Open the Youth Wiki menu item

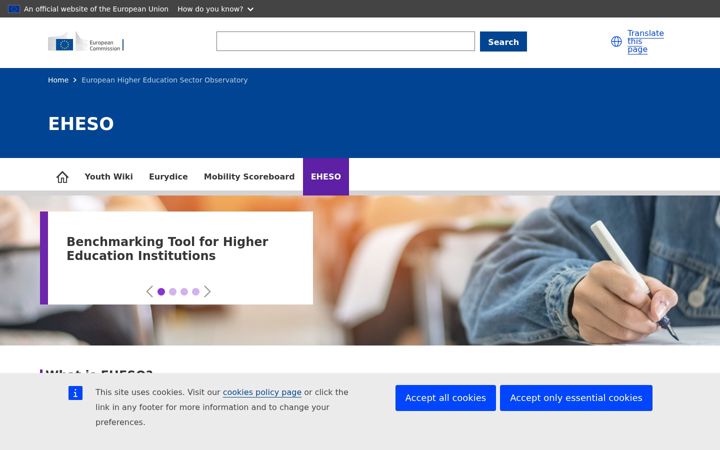[x=109, y=177]
